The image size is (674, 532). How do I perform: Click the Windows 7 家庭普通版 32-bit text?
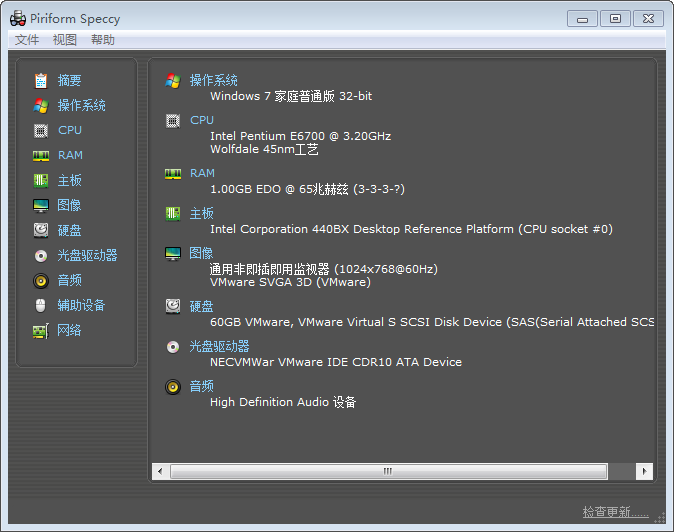[291, 96]
